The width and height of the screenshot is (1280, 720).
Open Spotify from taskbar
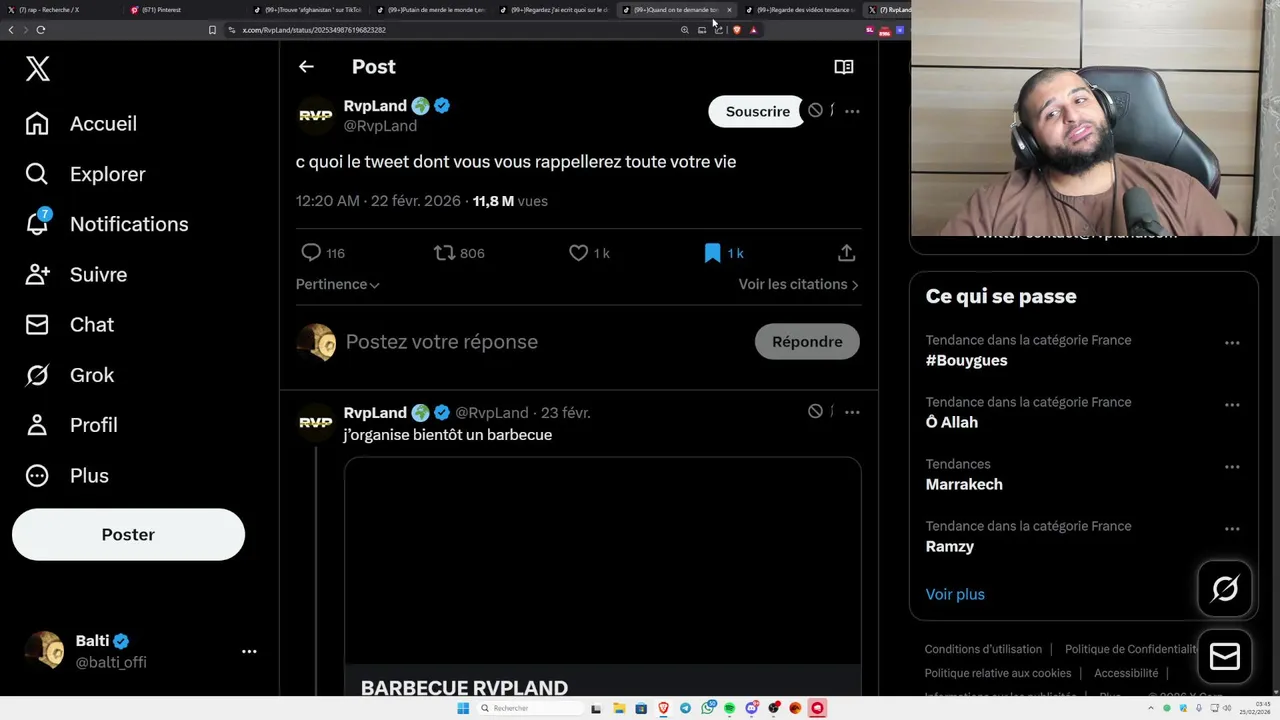click(730, 708)
